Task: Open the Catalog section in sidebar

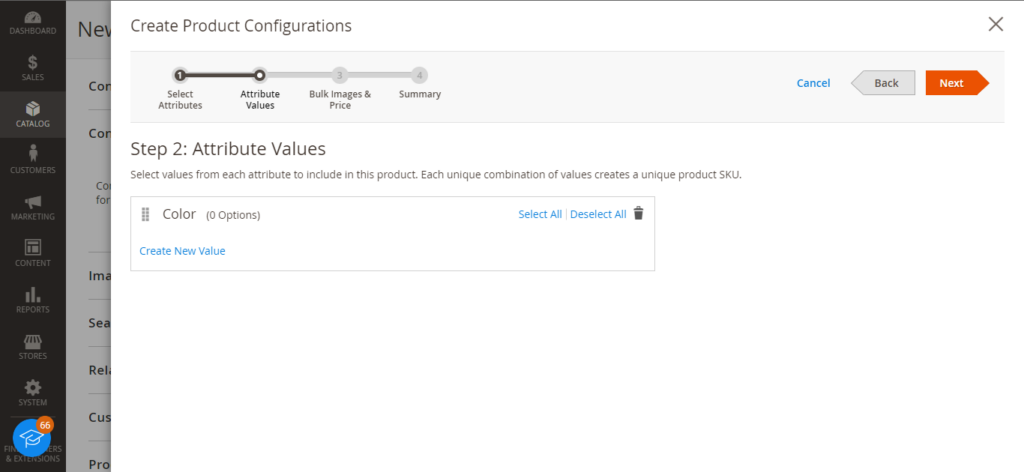Action: (33, 115)
